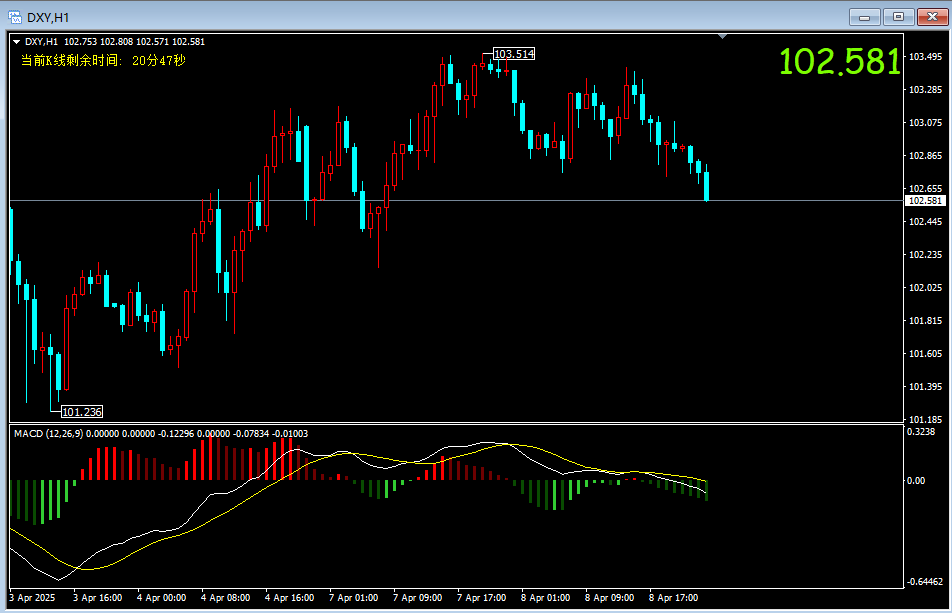Click the 0.00 level on MACD scale
This screenshot has width=952, height=613.
pos(916,481)
